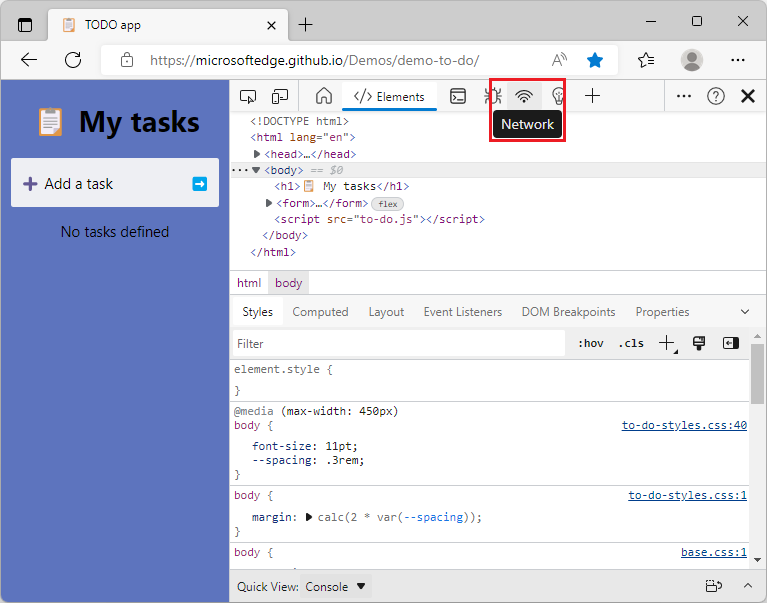Switch to the Elements tab
767x603 pixels.
click(389, 97)
